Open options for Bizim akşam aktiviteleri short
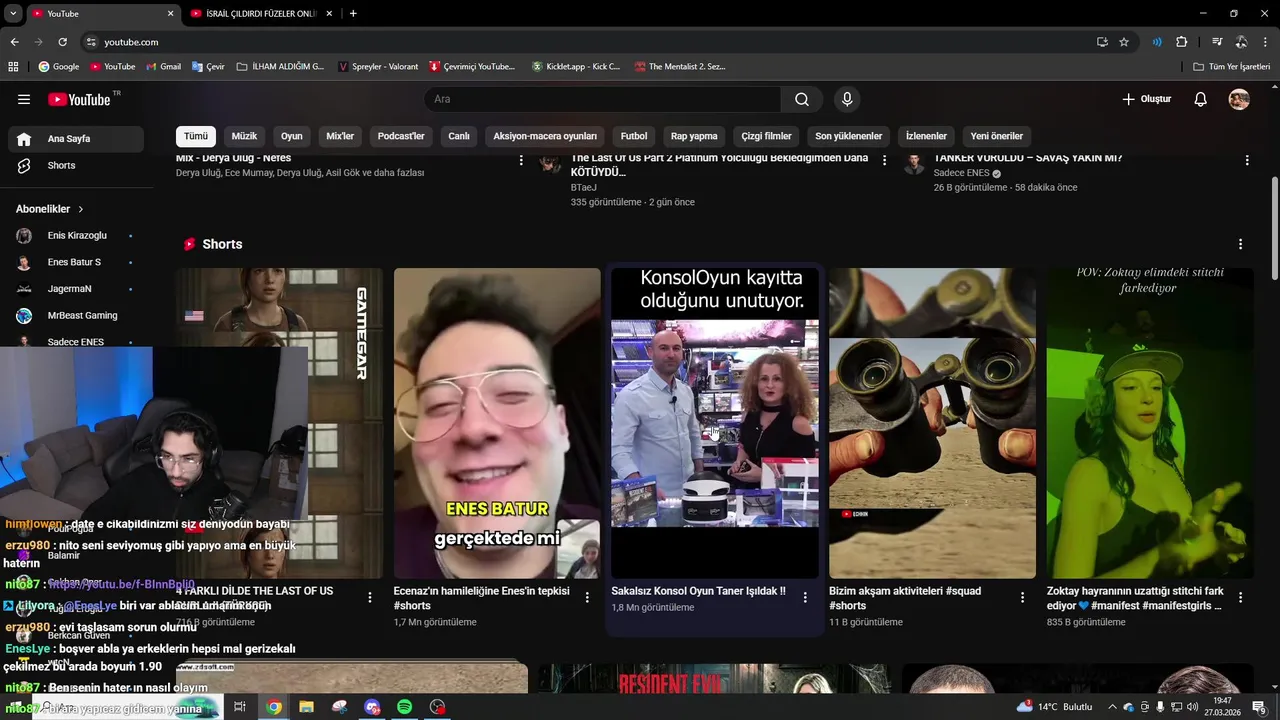 1022,597
